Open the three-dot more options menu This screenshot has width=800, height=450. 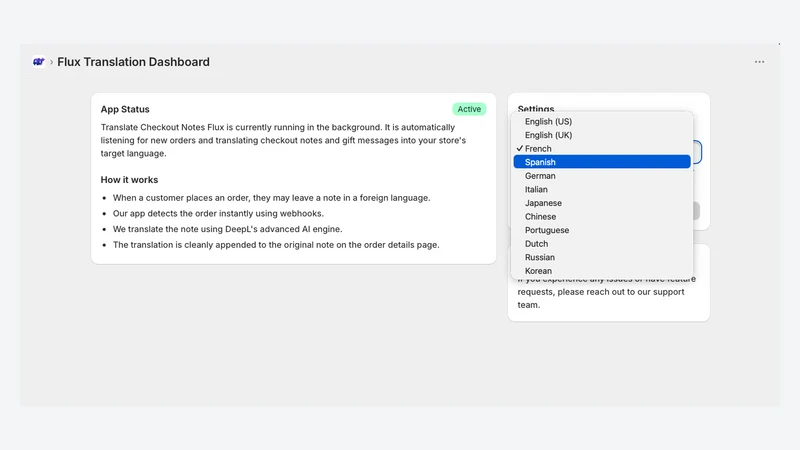[x=759, y=62]
